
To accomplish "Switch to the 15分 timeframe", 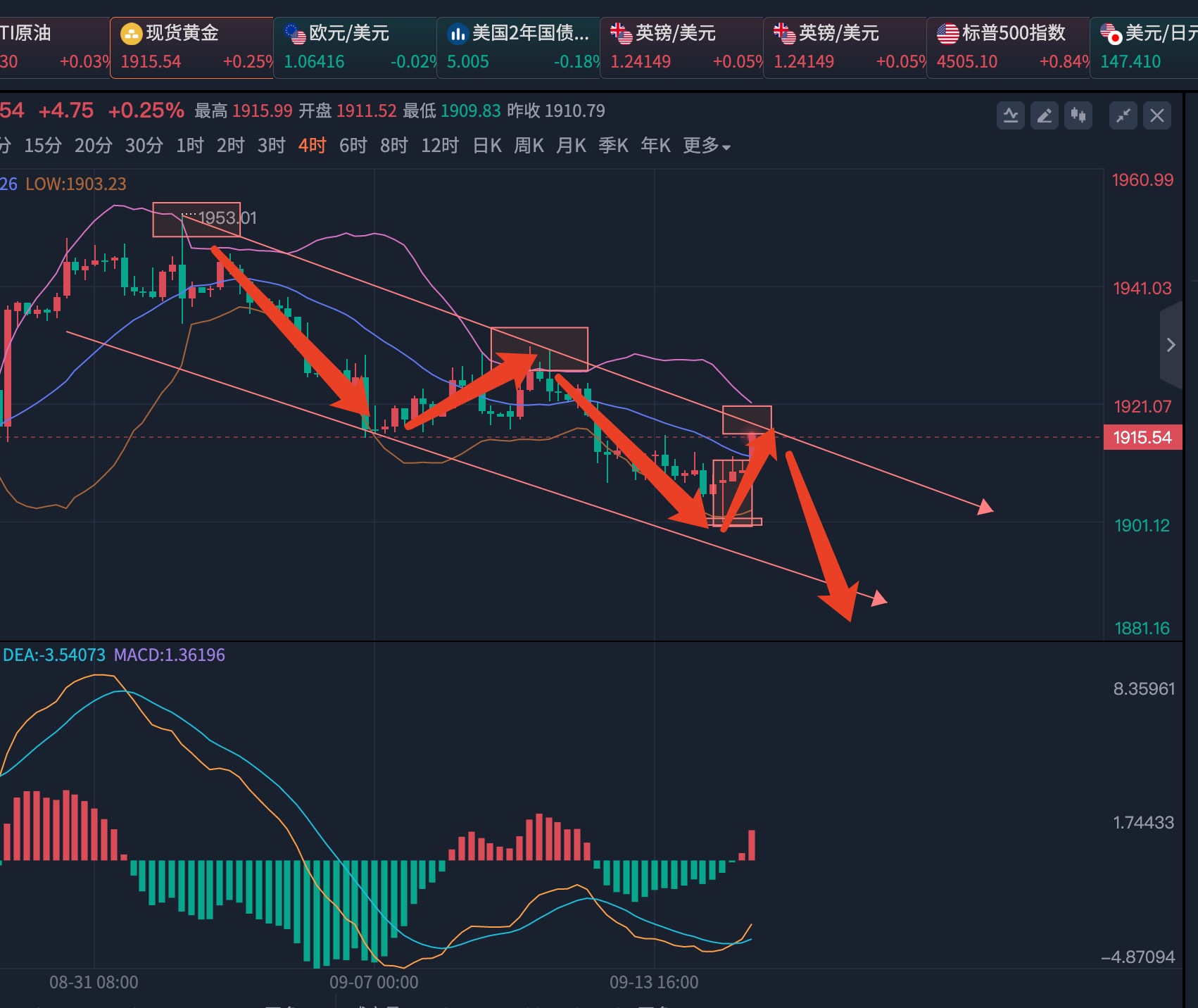I will click(43, 146).
